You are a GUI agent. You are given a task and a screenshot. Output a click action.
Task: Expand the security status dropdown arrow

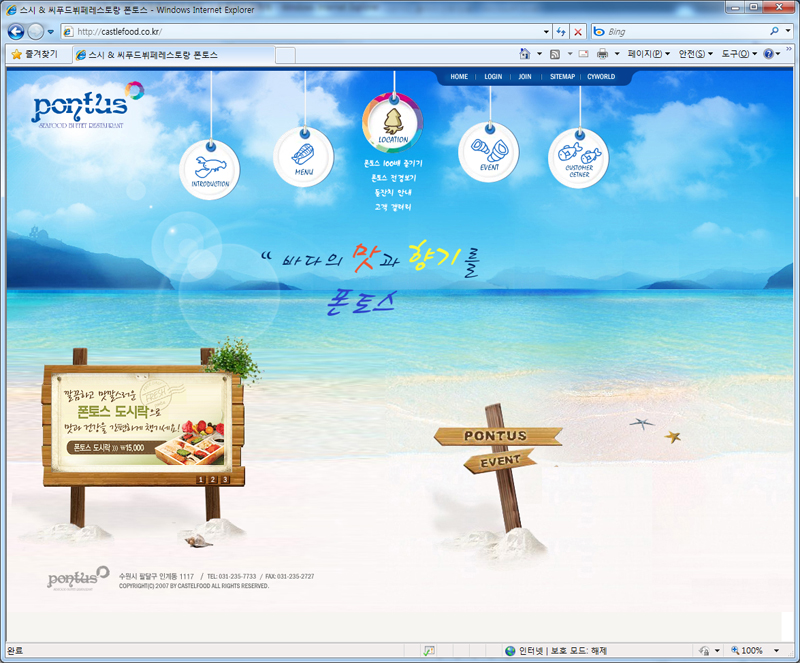click(x=717, y=650)
